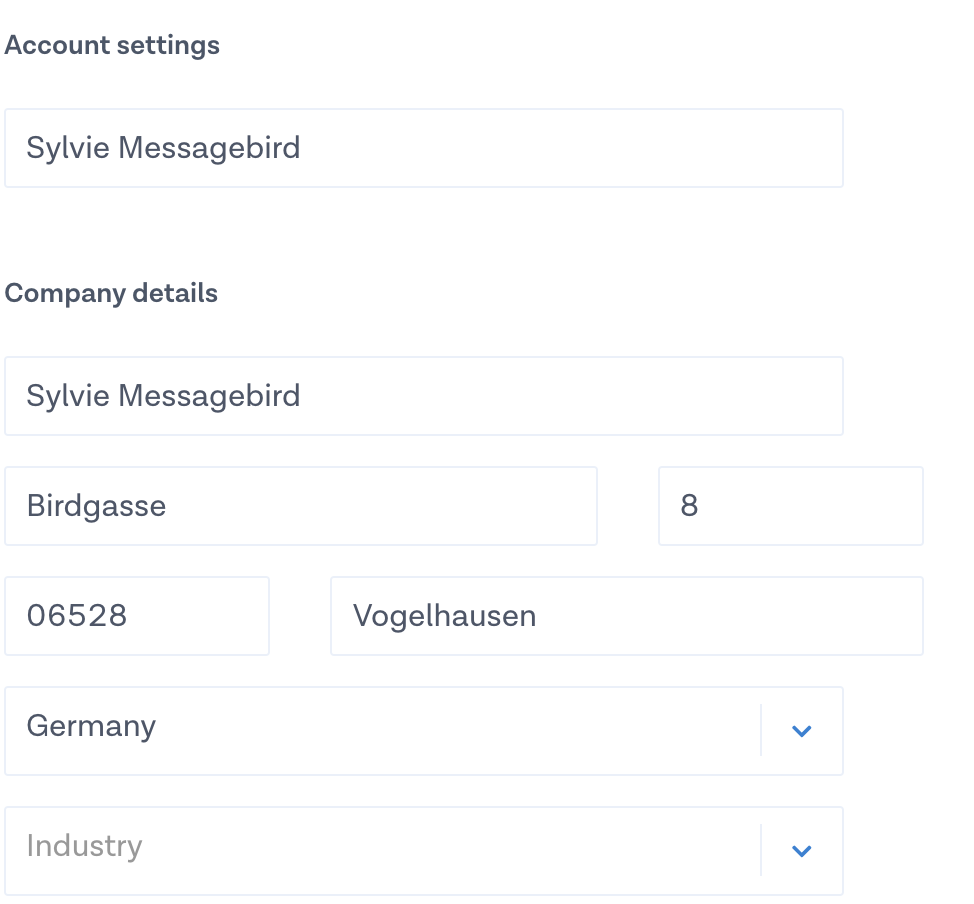Viewport: 974px width, 904px height.
Task: Click the gray Industry placeholder text
Action: (x=84, y=846)
